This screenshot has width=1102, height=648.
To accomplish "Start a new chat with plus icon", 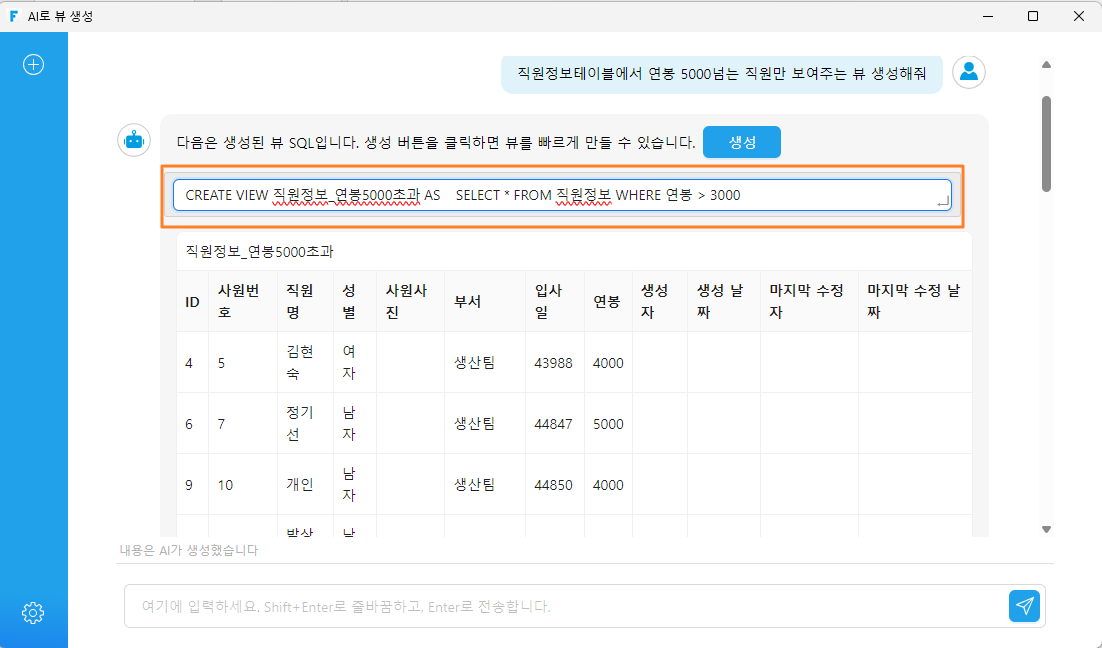I will (x=33, y=65).
